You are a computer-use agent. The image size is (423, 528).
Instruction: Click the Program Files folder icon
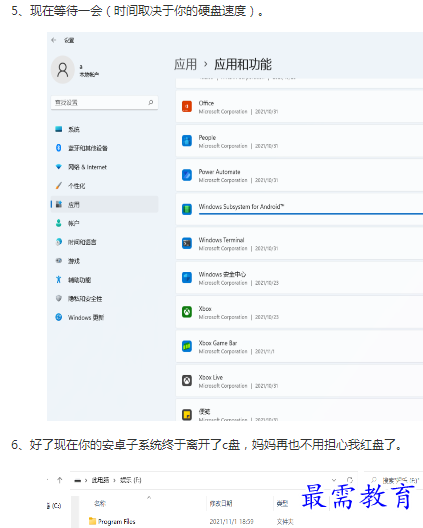point(92,521)
